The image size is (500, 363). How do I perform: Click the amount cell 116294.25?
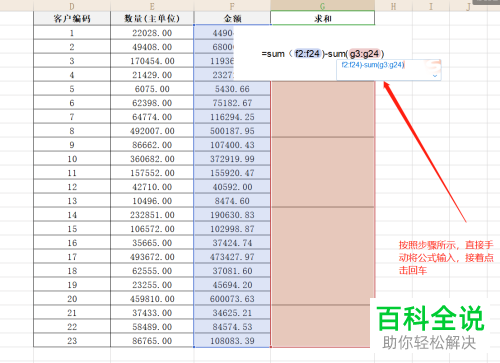[232, 117]
